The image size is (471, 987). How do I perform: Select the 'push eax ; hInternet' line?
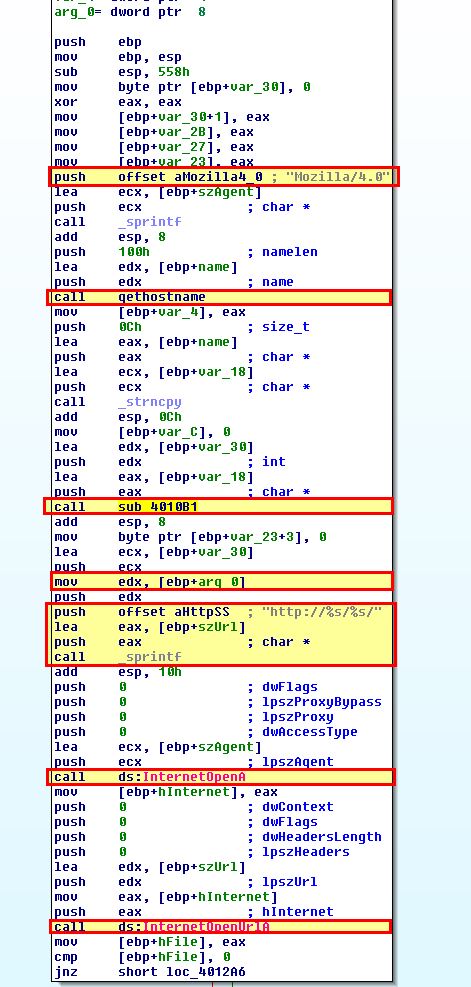click(194, 911)
